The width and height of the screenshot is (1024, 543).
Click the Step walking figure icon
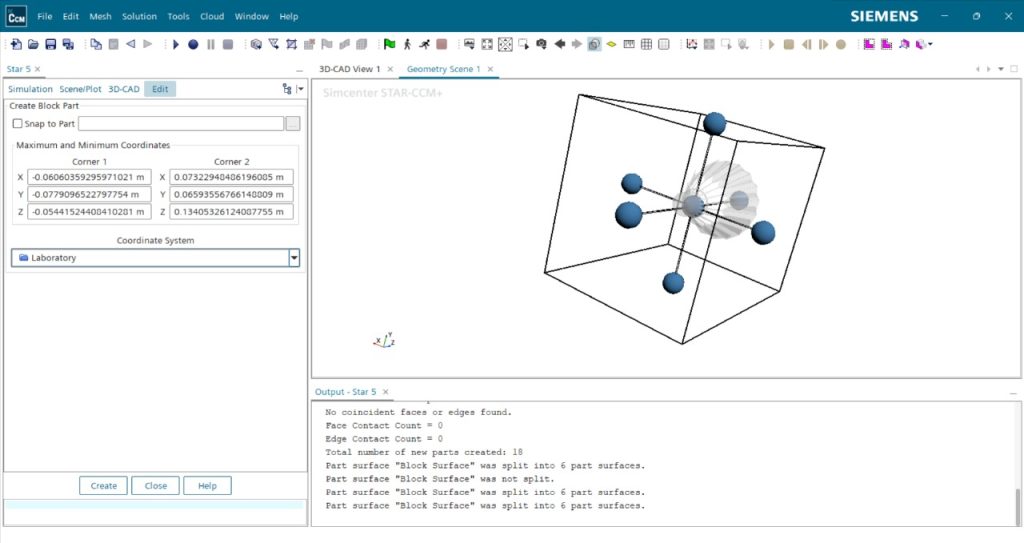pyautogui.click(x=407, y=44)
